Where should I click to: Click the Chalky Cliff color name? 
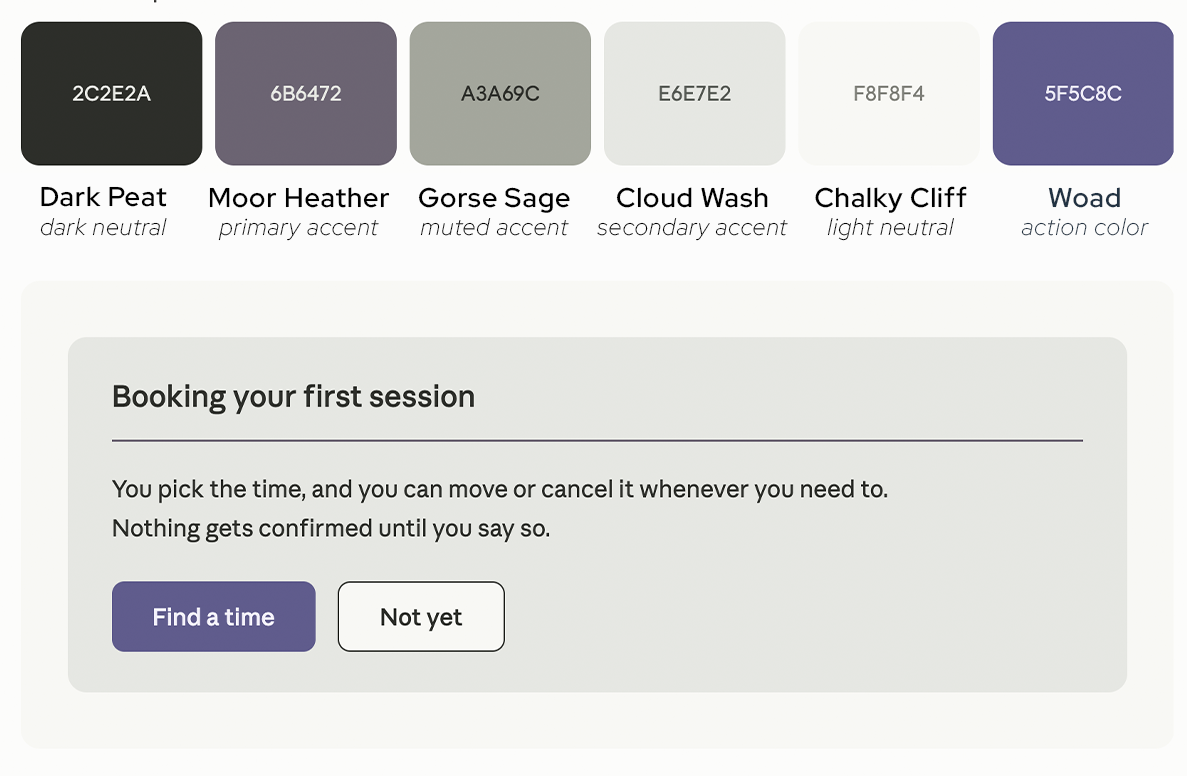(x=890, y=198)
